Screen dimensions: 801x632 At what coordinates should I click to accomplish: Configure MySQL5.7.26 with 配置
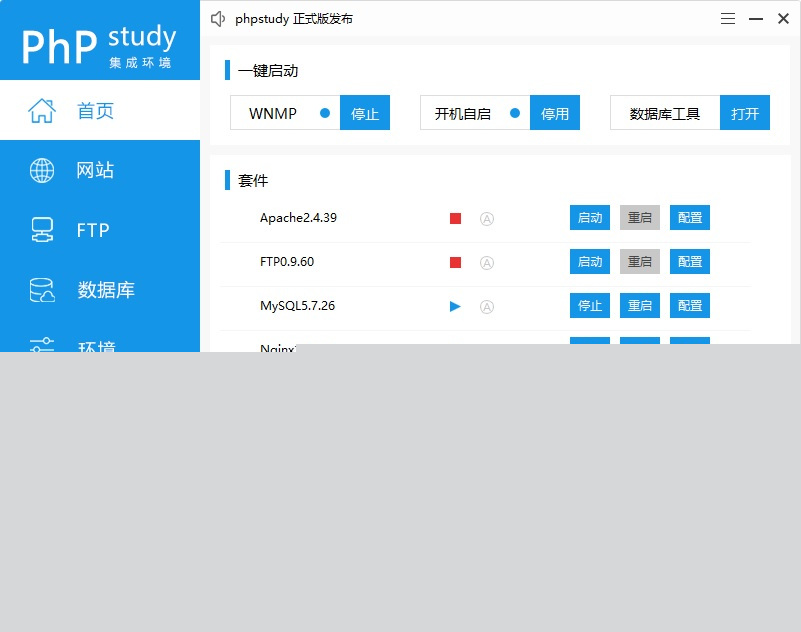[690, 306]
